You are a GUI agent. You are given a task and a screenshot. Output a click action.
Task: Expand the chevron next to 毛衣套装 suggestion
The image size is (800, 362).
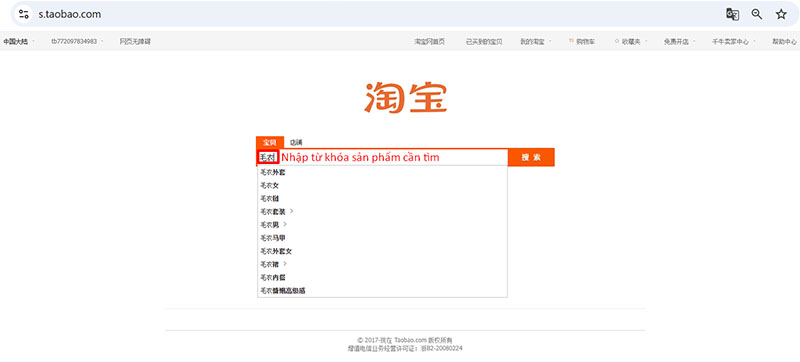(x=292, y=211)
